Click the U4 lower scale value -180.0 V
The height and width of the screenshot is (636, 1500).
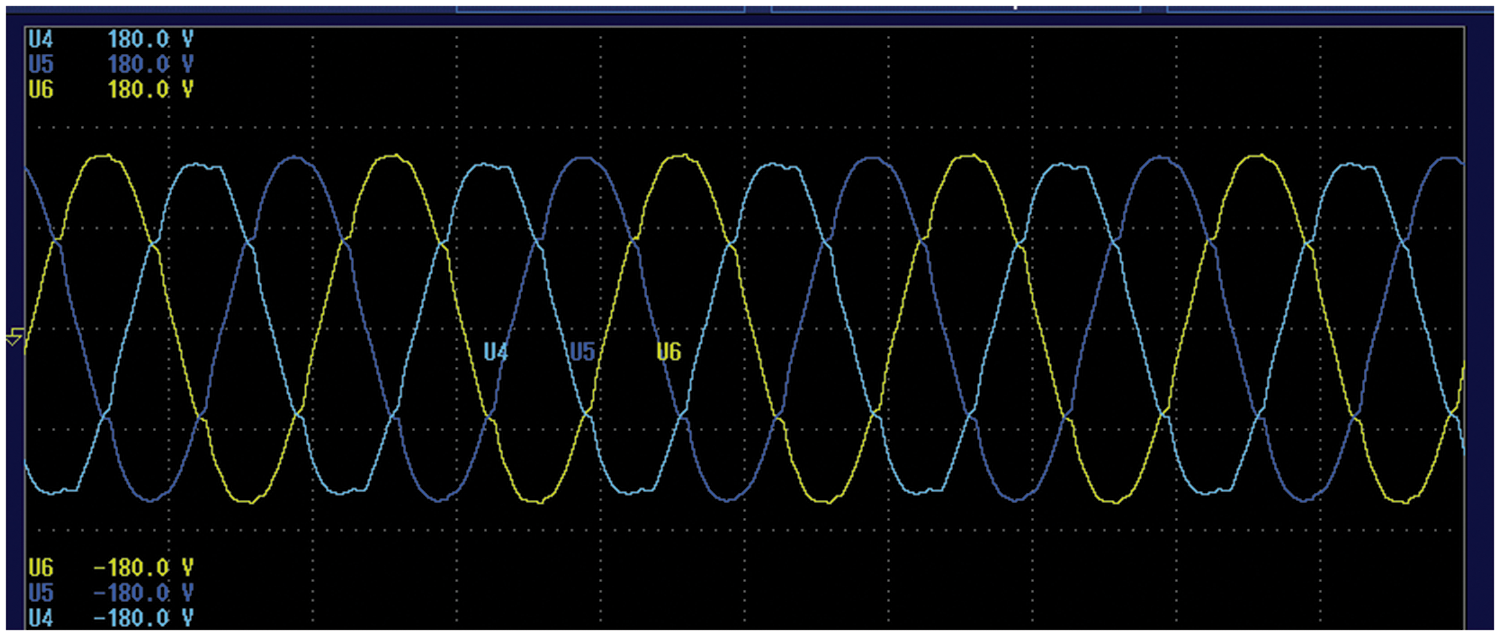tap(143, 615)
